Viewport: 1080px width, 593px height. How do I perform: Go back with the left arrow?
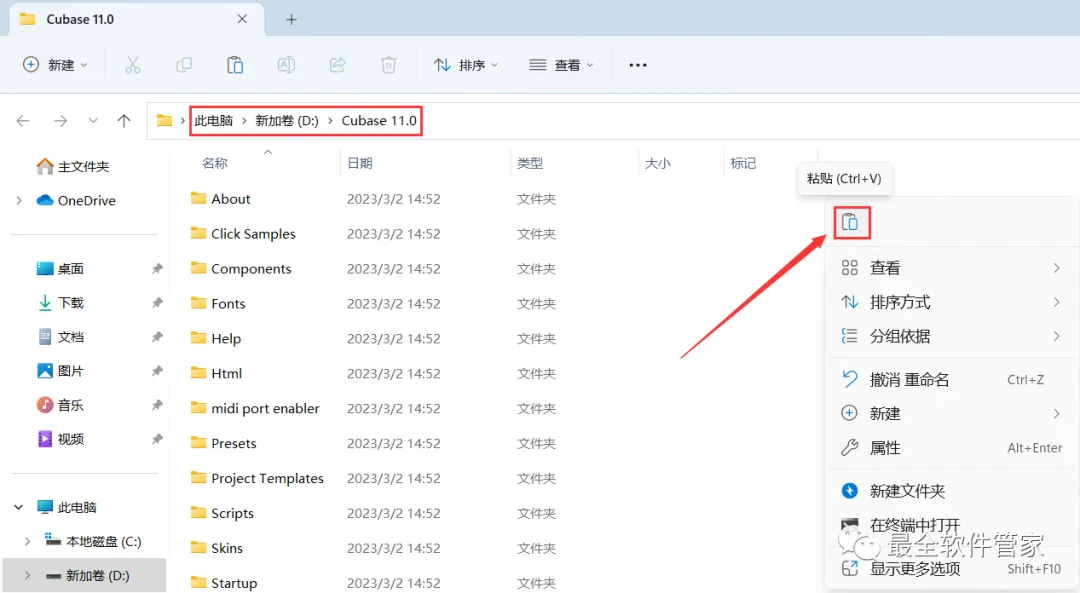point(23,121)
